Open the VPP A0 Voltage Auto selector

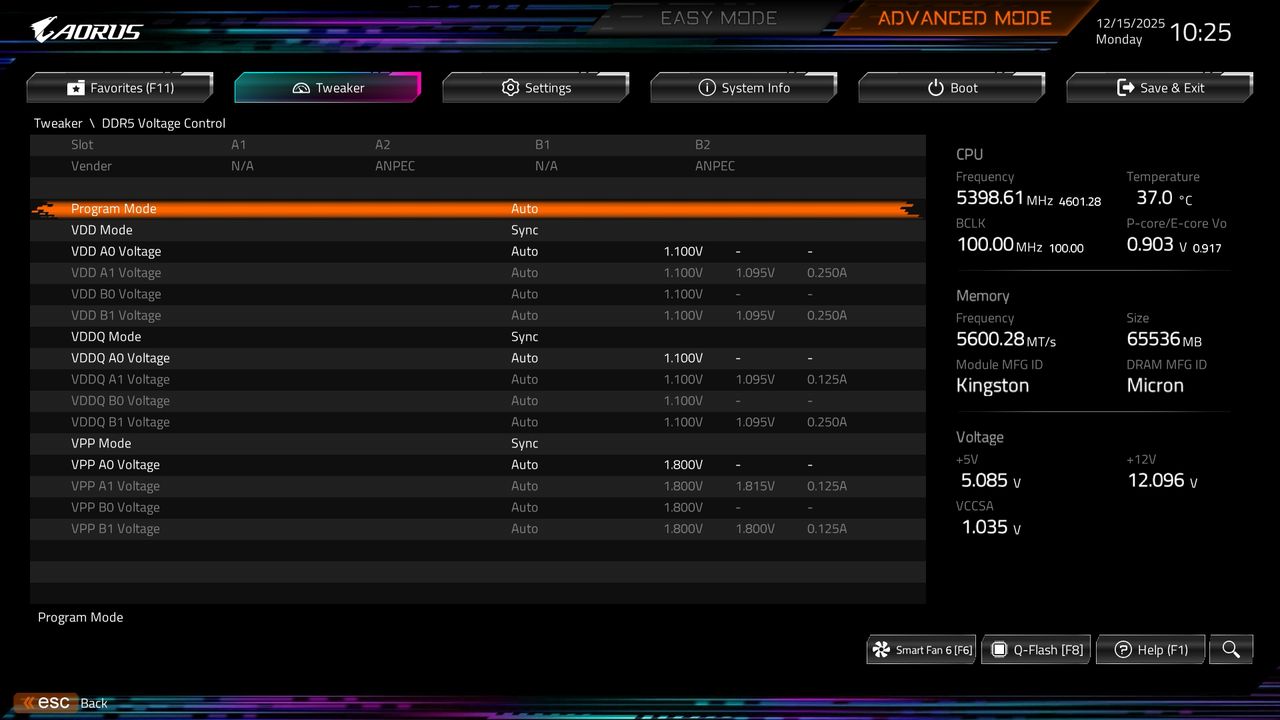(x=525, y=464)
